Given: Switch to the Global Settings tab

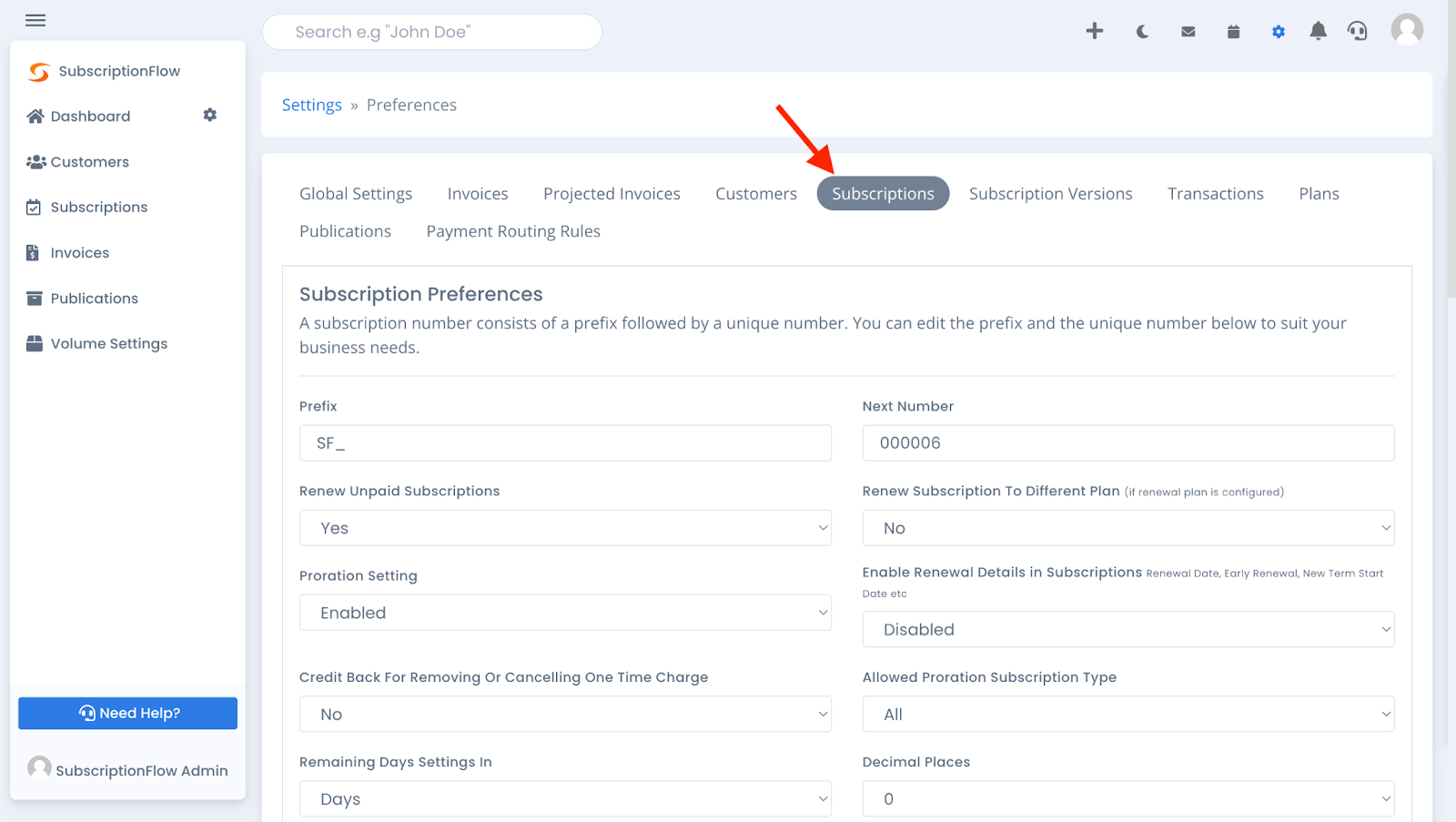Looking at the screenshot, I should [356, 194].
